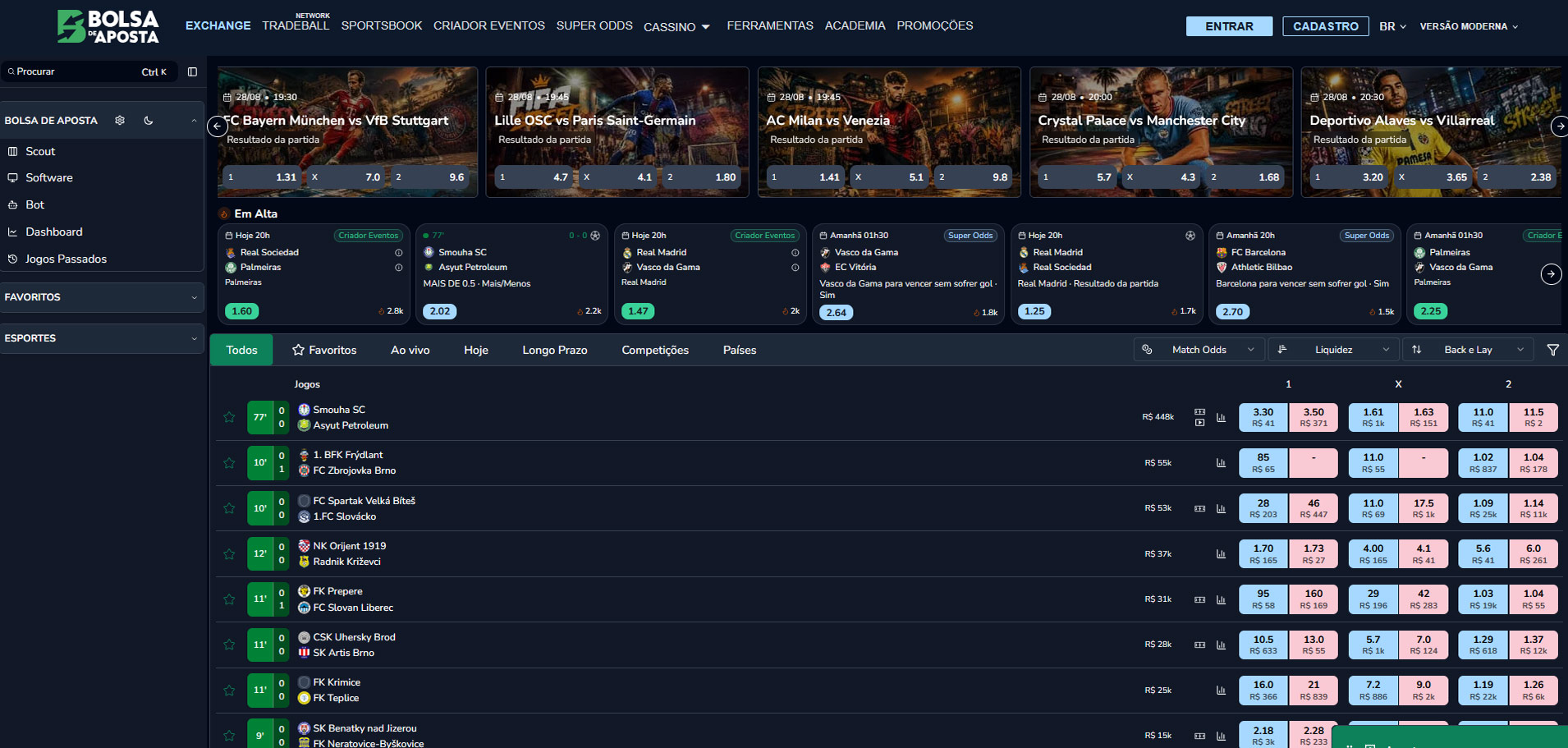This screenshot has height=748, width=1568.
Task: Click the CADASTRO sign-up button
Action: (x=1326, y=26)
